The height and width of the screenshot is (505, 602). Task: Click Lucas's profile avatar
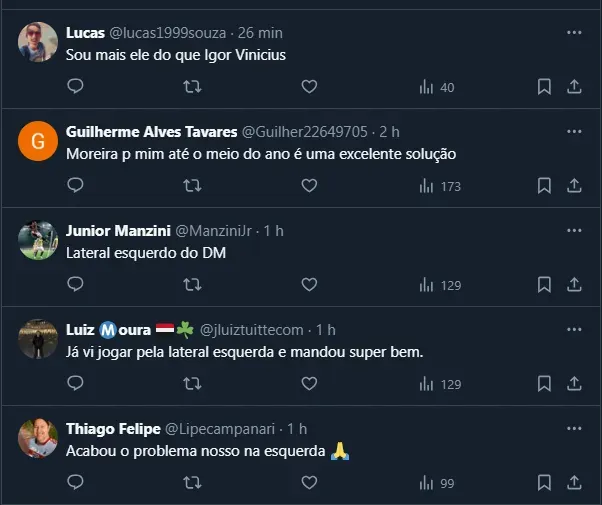coord(38,40)
